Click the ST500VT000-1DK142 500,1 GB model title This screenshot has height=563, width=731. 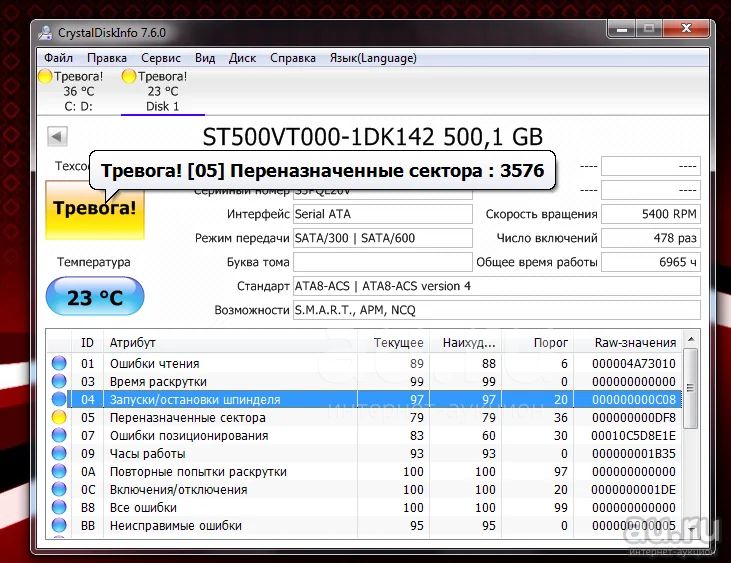tap(372, 137)
